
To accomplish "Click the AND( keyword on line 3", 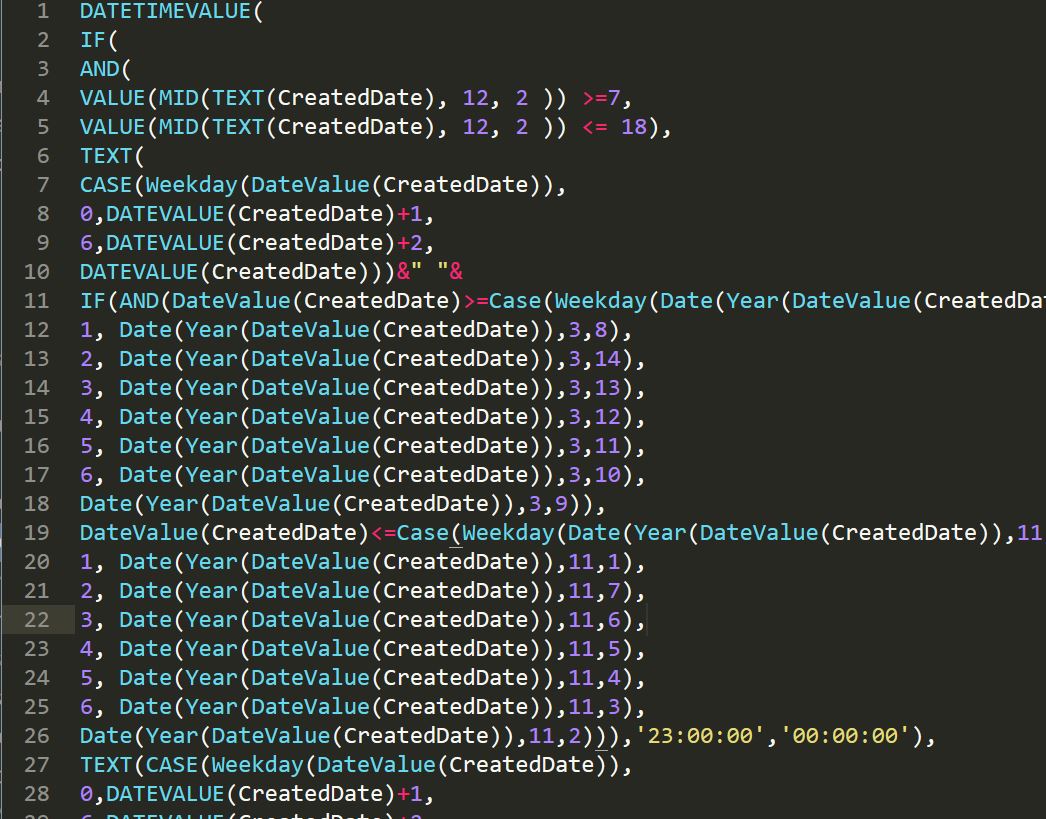I will point(105,69).
